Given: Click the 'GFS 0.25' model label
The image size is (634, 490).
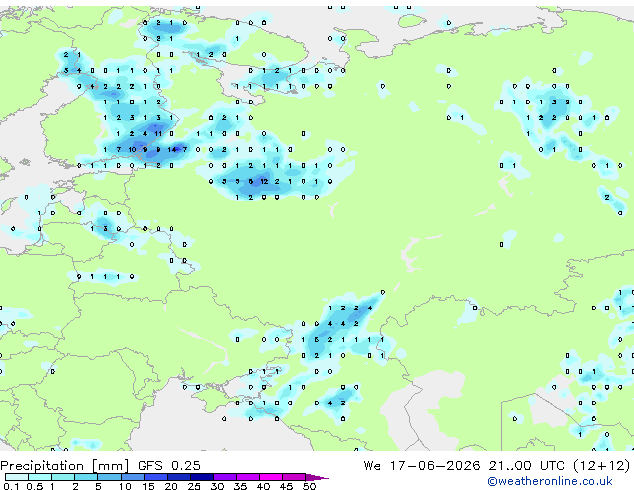Looking at the screenshot, I should click(x=169, y=465).
